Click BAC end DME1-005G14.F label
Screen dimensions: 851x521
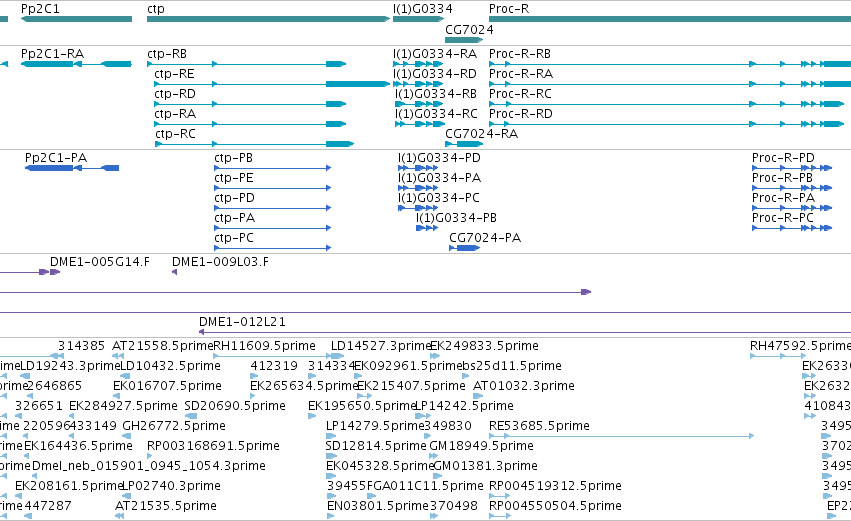click(x=100, y=262)
